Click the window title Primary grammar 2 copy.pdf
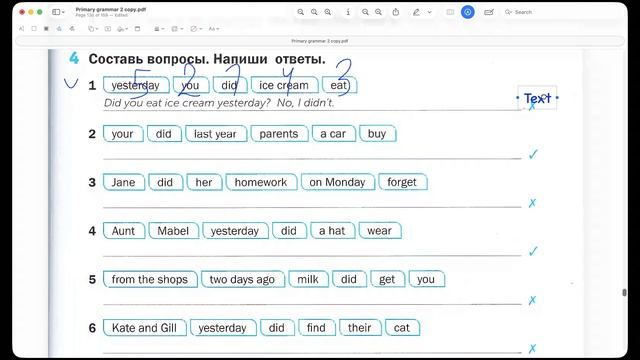Image resolution: width=640 pixels, height=360 pixels. tap(111, 9)
